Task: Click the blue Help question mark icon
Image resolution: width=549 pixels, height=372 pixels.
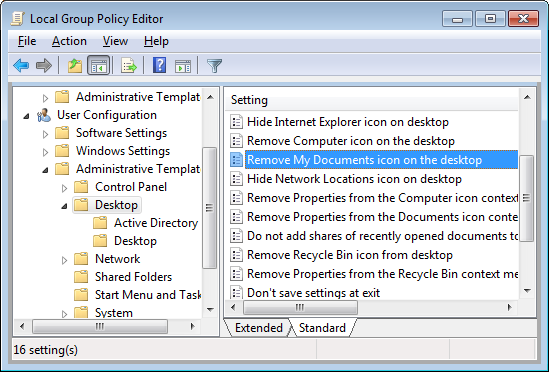Action: pos(159,65)
